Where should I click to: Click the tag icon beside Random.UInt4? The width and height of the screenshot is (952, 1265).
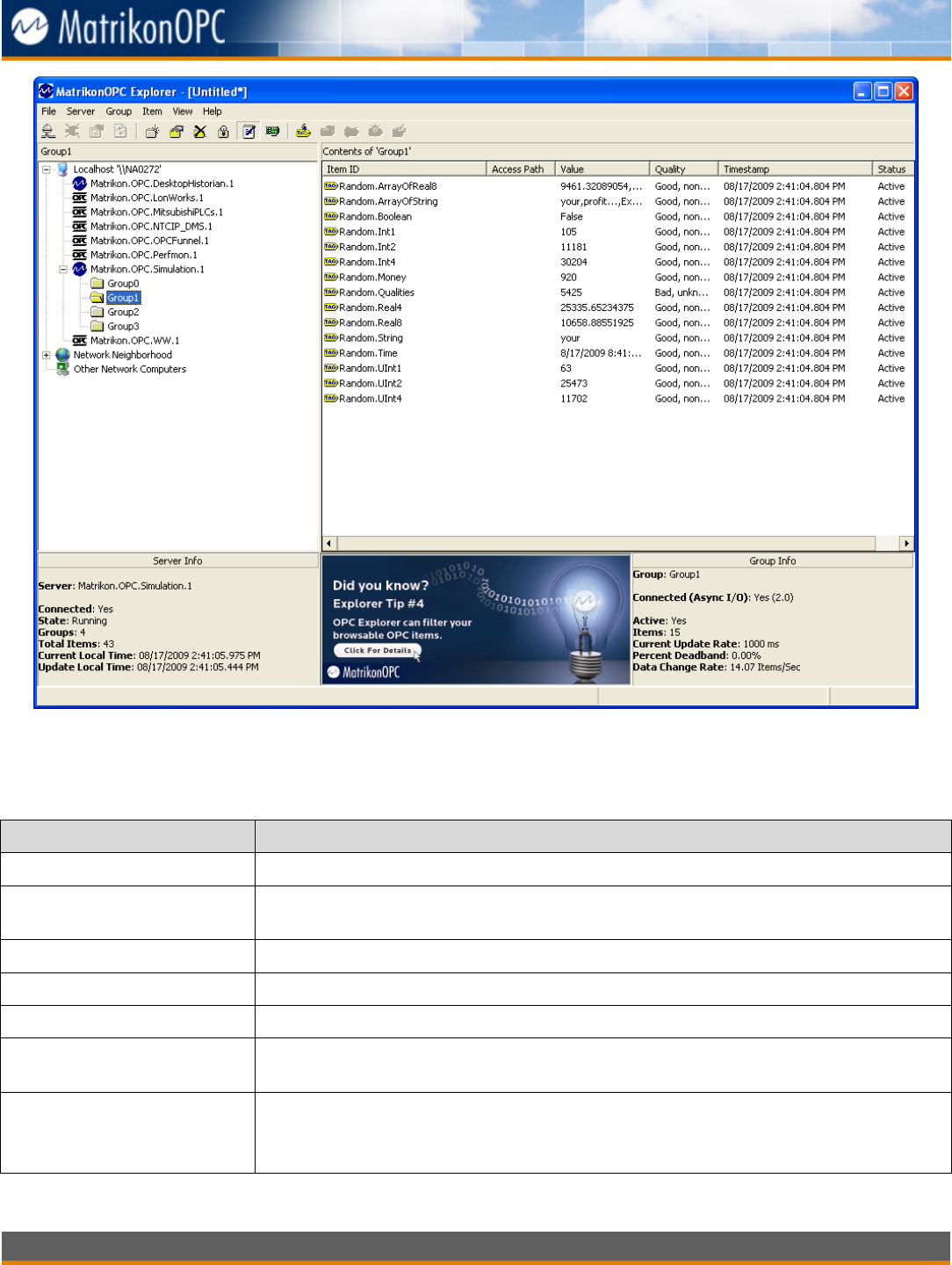tap(331, 398)
